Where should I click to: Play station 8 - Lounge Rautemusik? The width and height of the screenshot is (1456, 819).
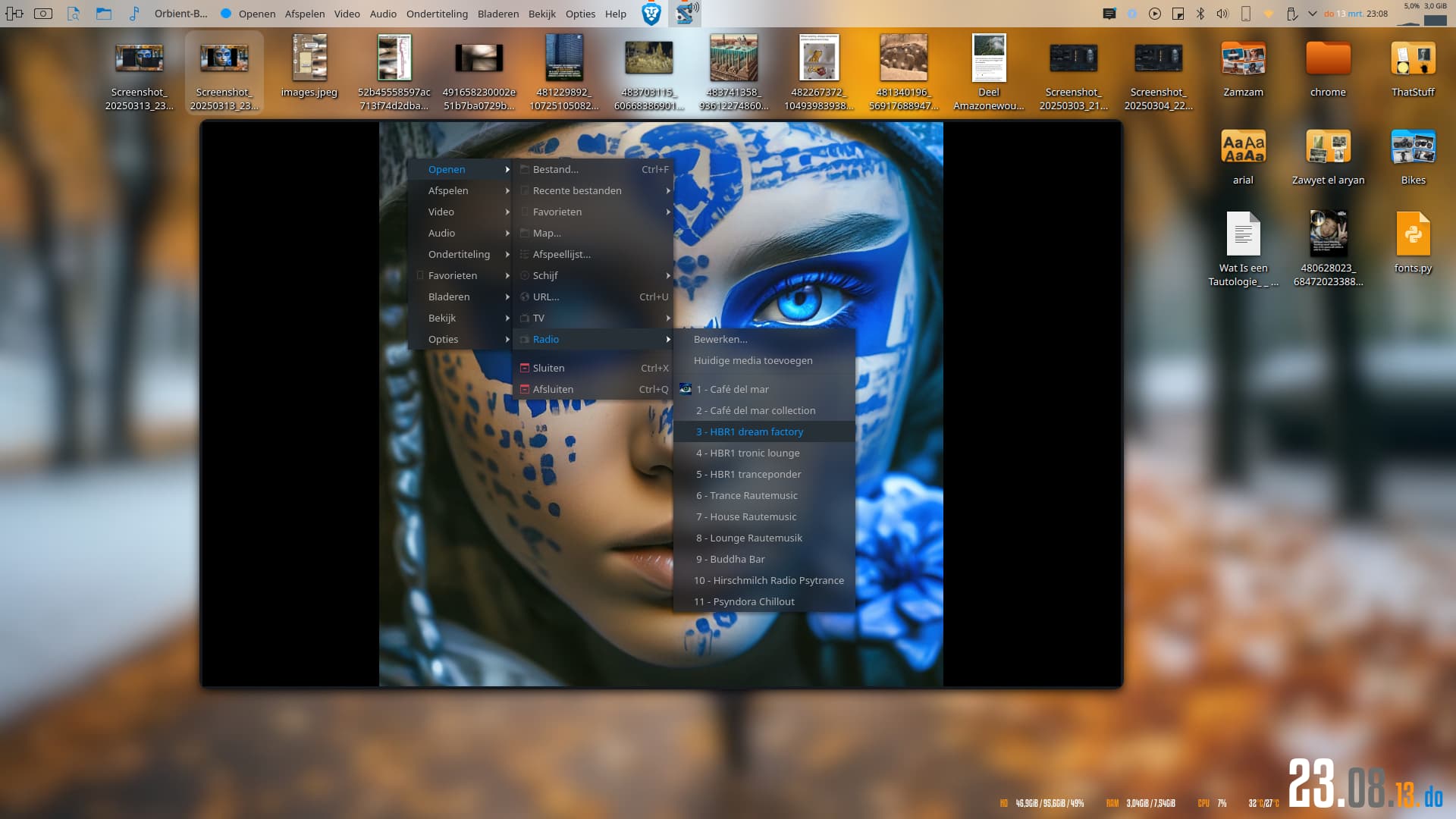pyautogui.click(x=764, y=538)
